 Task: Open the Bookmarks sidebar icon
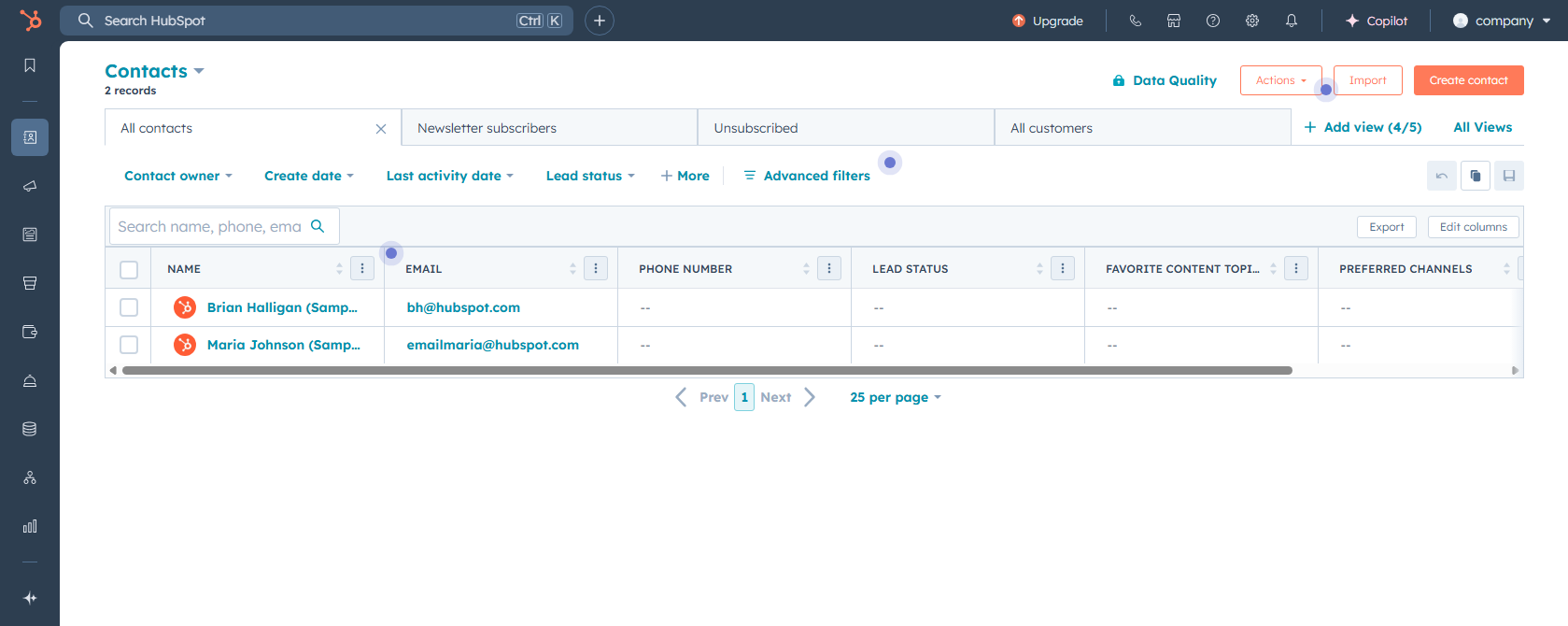pyautogui.click(x=30, y=65)
